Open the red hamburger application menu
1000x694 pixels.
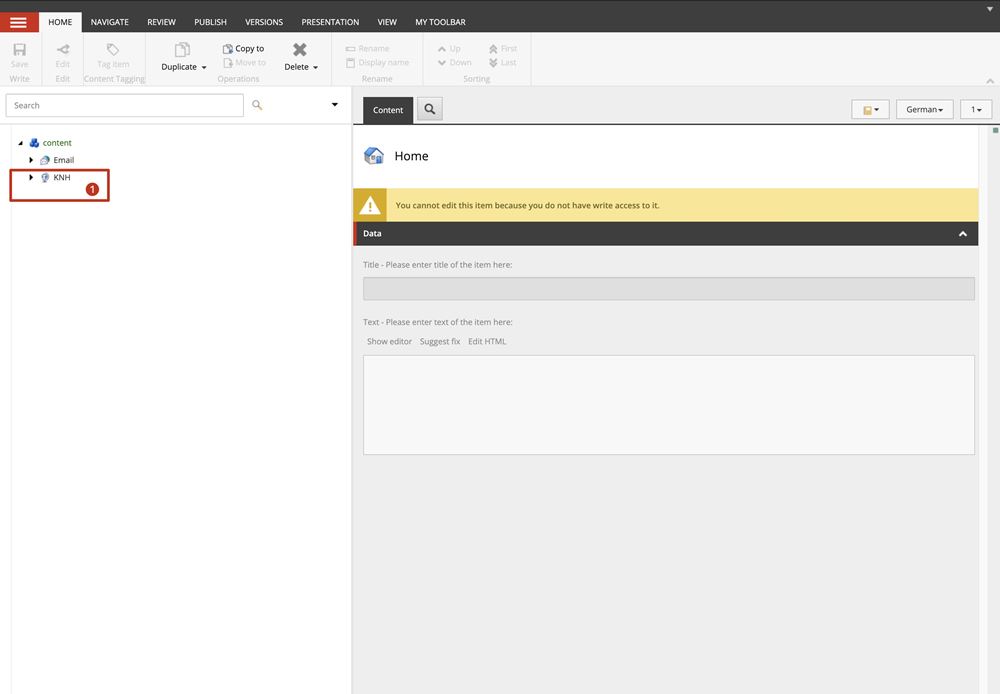coord(19,22)
